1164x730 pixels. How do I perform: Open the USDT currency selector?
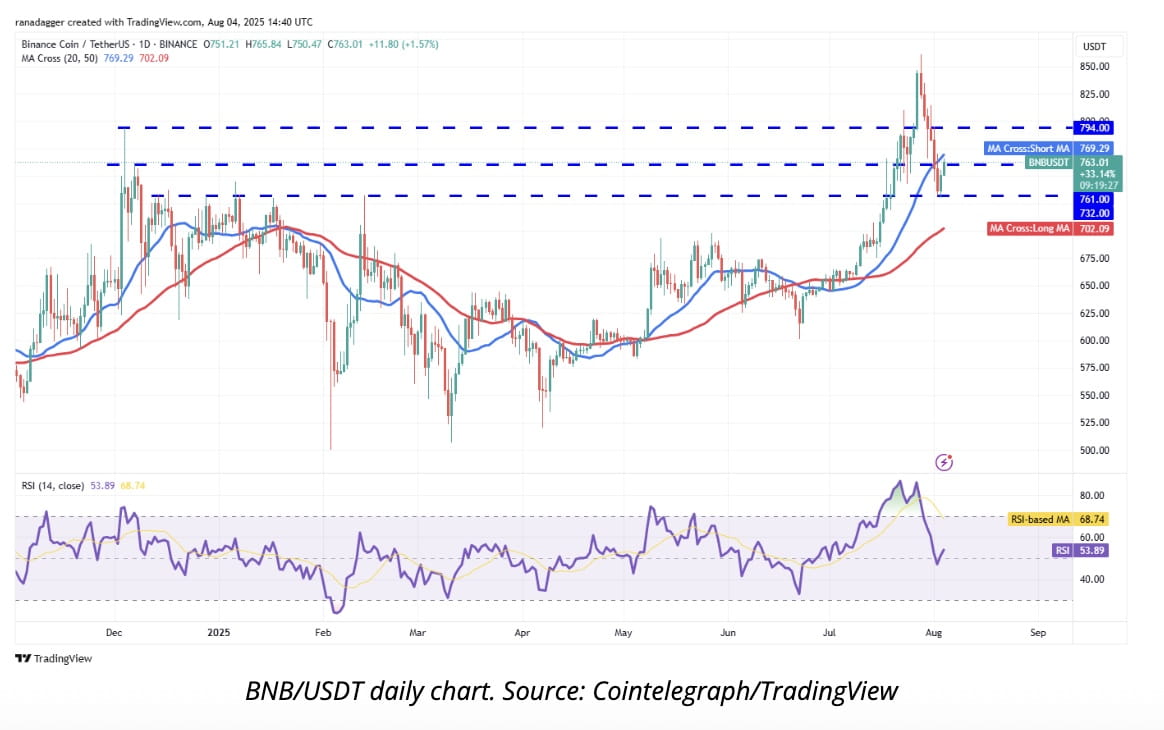tap(1099, 46)
